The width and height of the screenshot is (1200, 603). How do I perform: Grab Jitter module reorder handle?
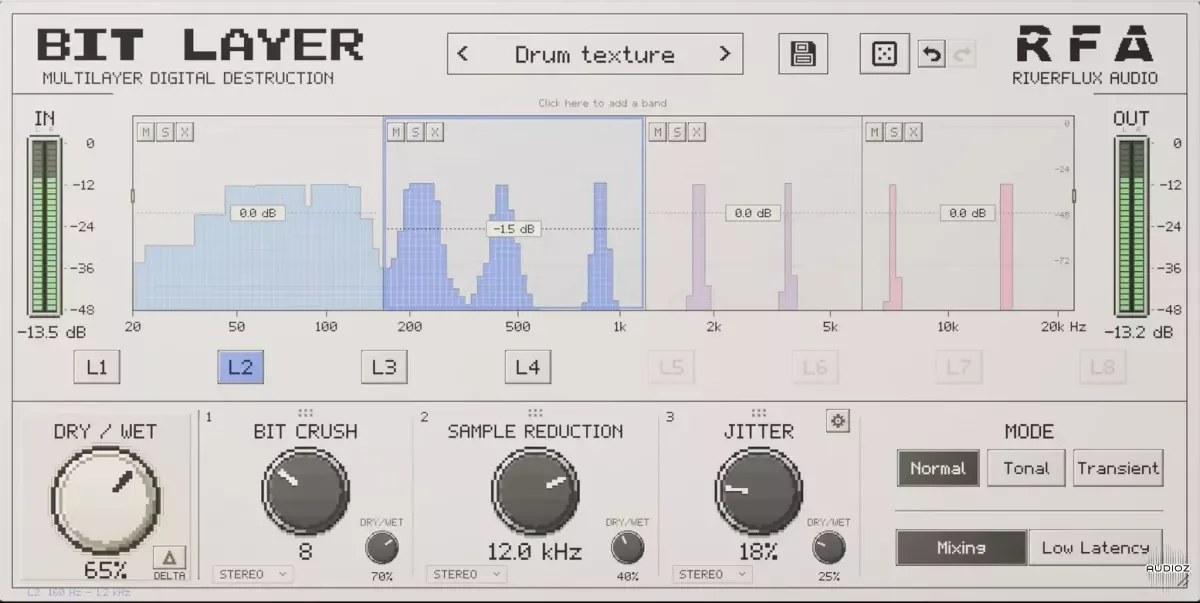[x=759, y=412]
